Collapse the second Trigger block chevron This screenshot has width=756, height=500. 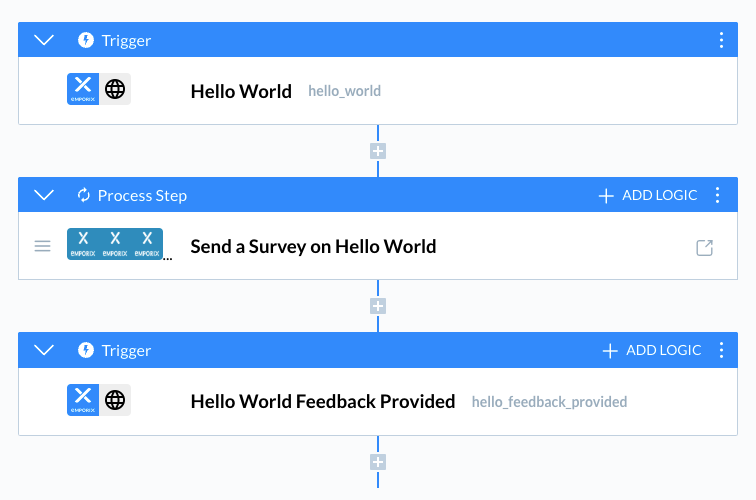[x=43, y=351]
